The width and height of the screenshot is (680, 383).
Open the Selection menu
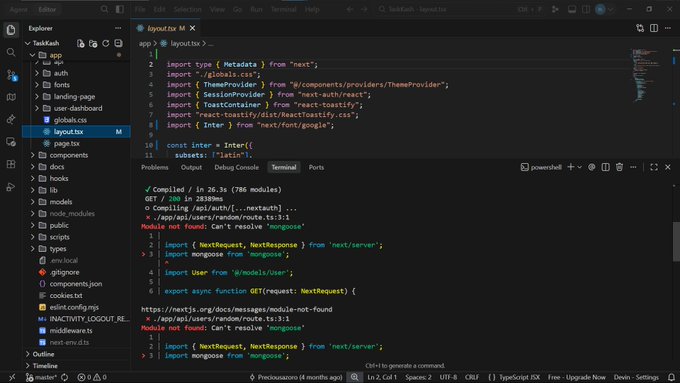187,9
